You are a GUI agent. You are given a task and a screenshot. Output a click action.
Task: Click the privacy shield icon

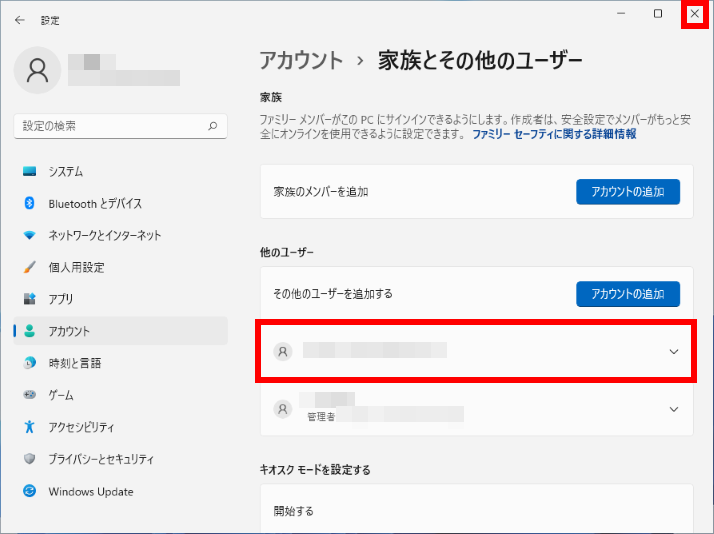pyautogui.click(x=30, y=458)
